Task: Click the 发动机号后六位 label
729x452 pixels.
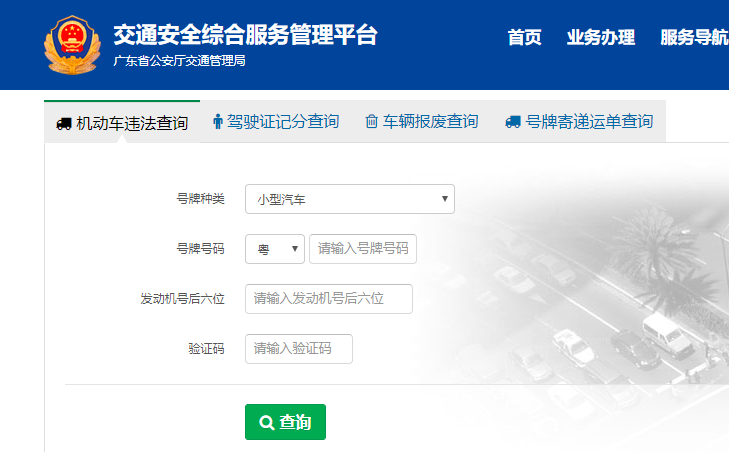Action: pyautogui.click(x=183, y=299)
